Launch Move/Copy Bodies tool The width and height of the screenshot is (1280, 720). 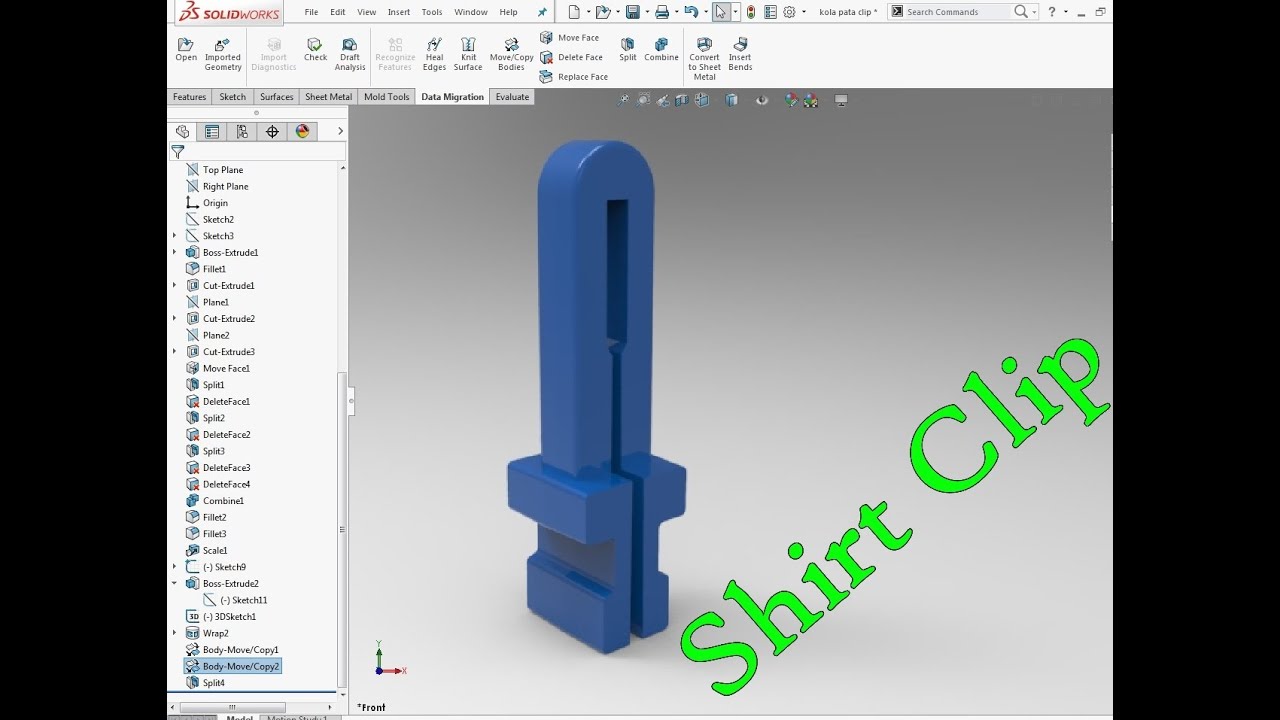tap(511, 54)
